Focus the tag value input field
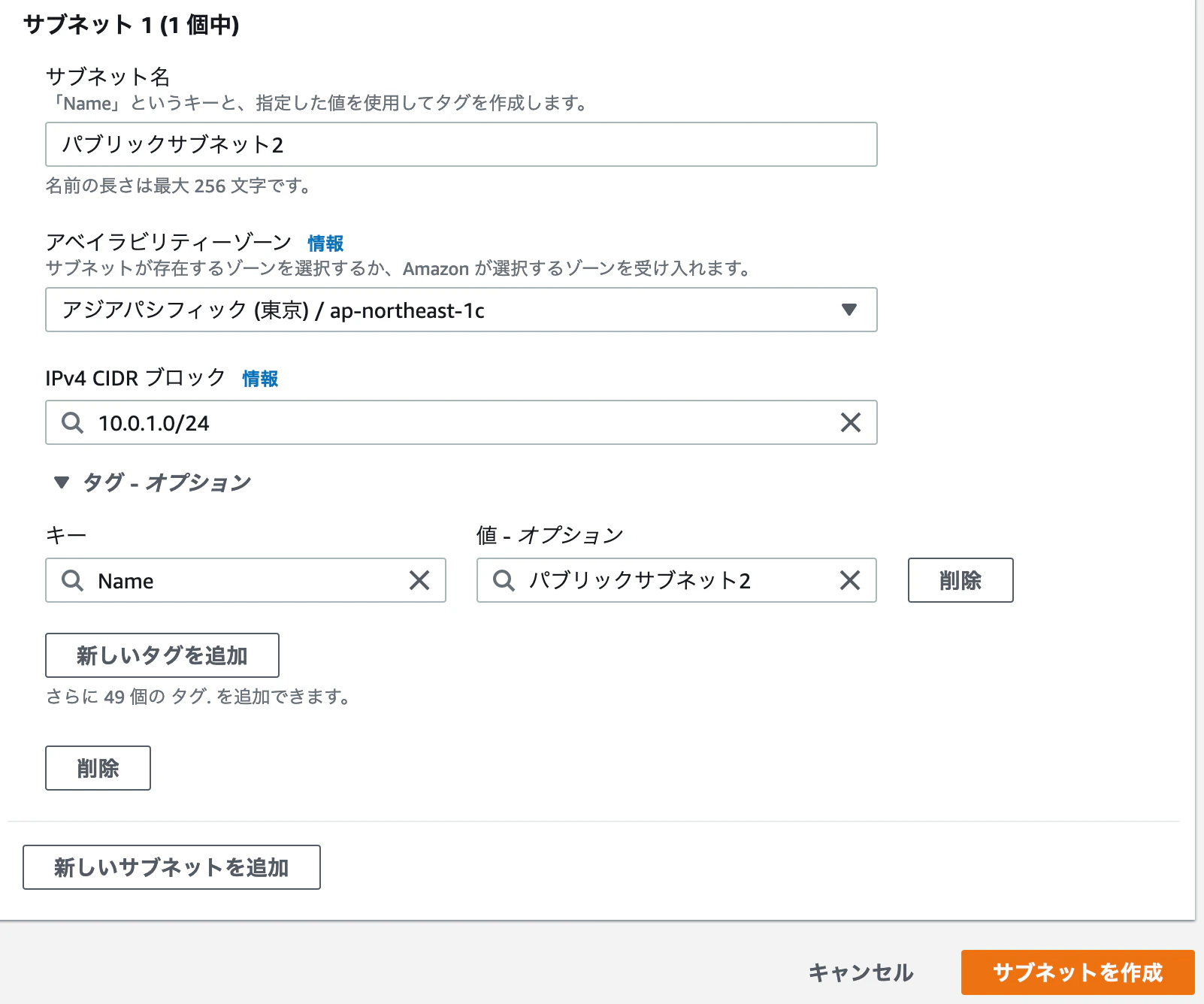The height and width of the screenshot is (1004, 1204). (676, 580)
